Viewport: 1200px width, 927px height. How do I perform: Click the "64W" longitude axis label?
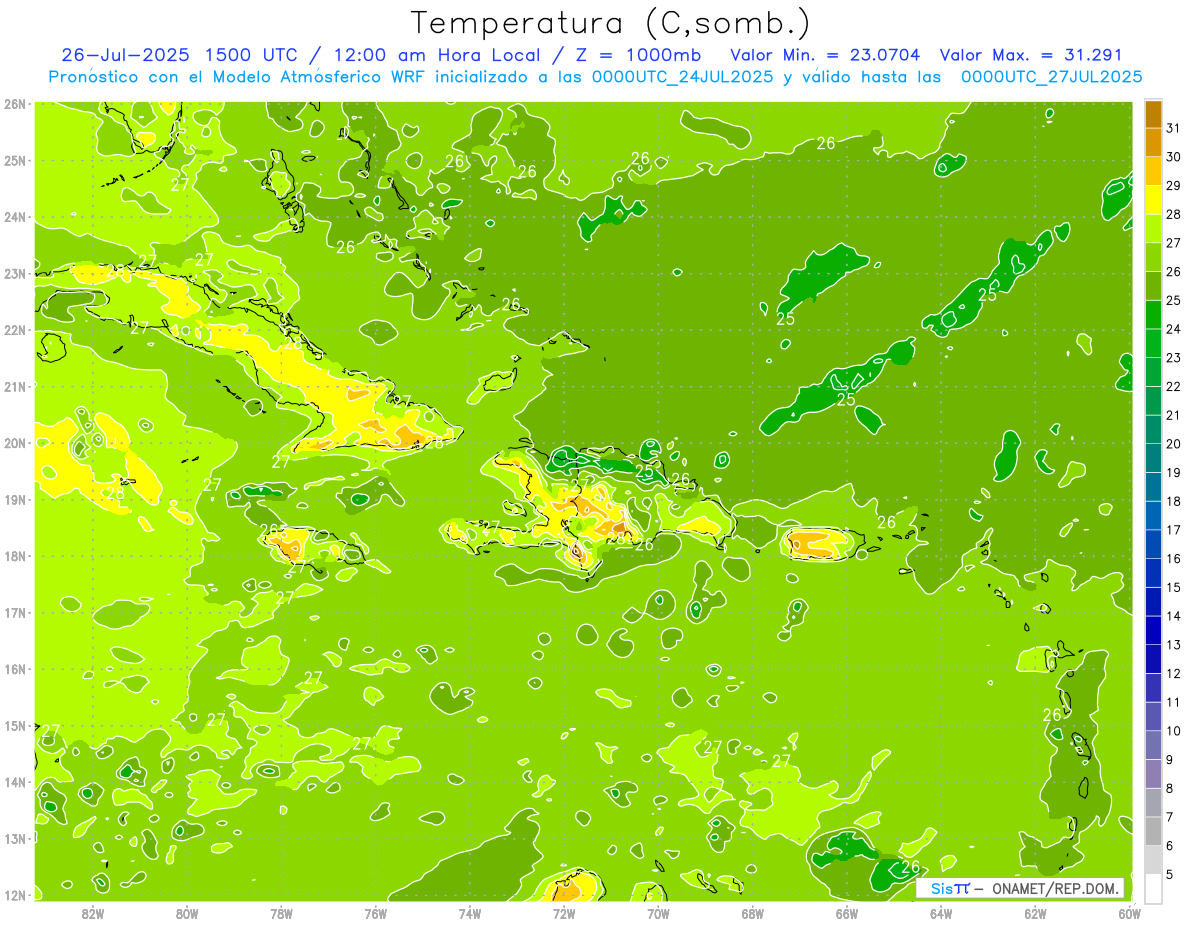941,913
